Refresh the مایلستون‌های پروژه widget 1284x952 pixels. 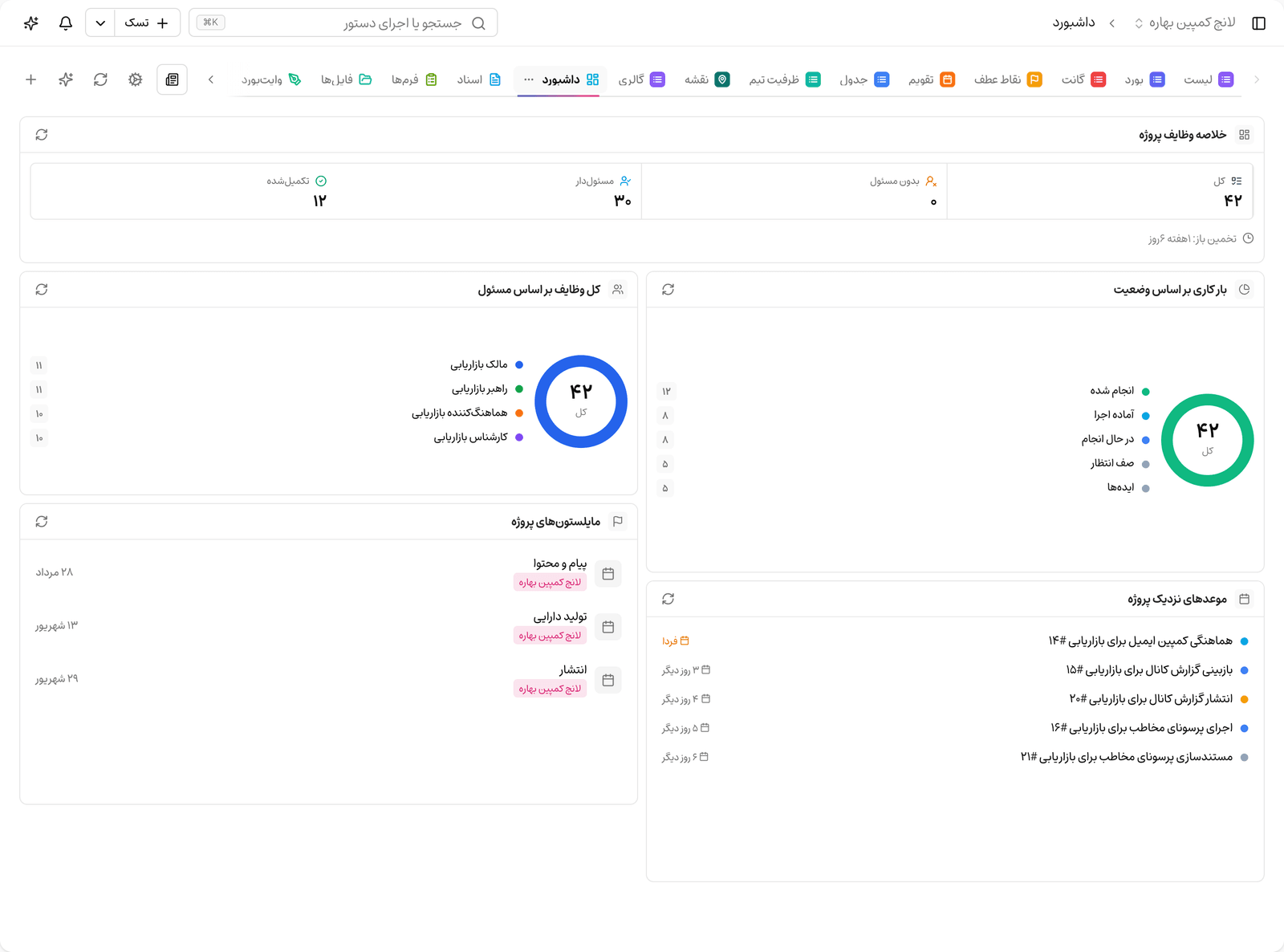point(42,522)
